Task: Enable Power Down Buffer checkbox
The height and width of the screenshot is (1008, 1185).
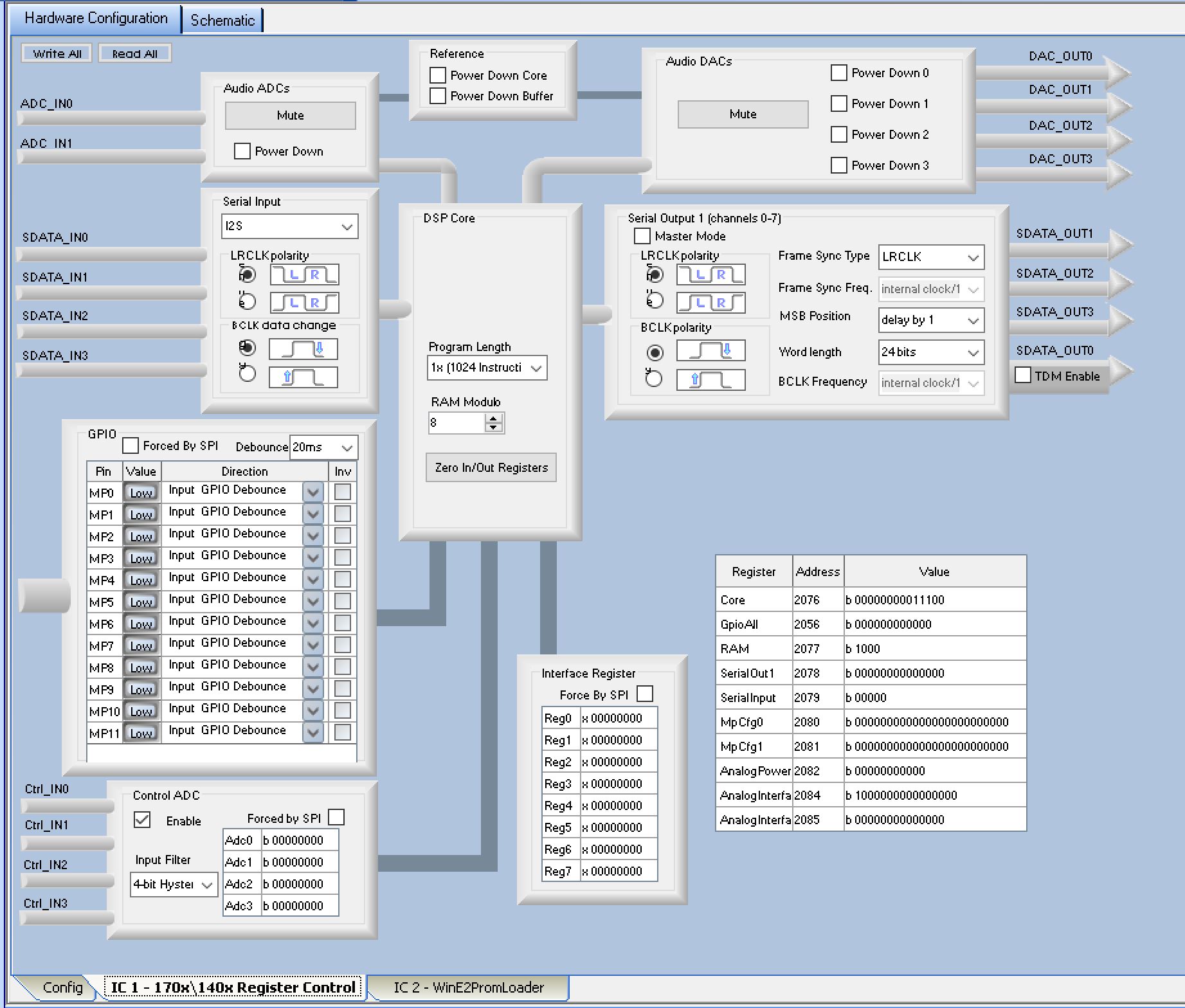Action: [x=438, y=96]
